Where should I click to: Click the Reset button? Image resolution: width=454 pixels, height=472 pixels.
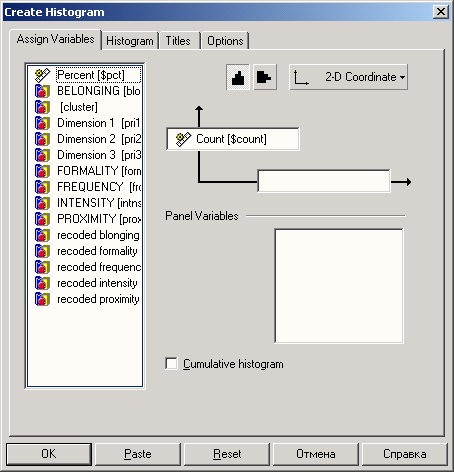coord(227,454)
